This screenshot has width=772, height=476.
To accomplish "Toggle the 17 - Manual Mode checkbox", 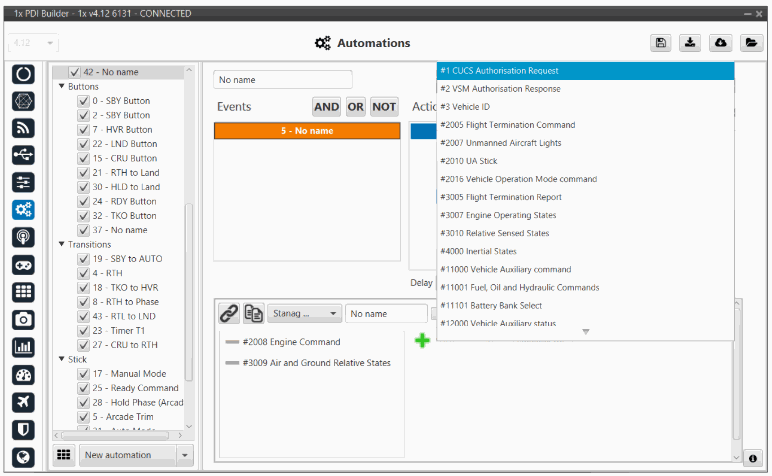I will tap(84, 374).
